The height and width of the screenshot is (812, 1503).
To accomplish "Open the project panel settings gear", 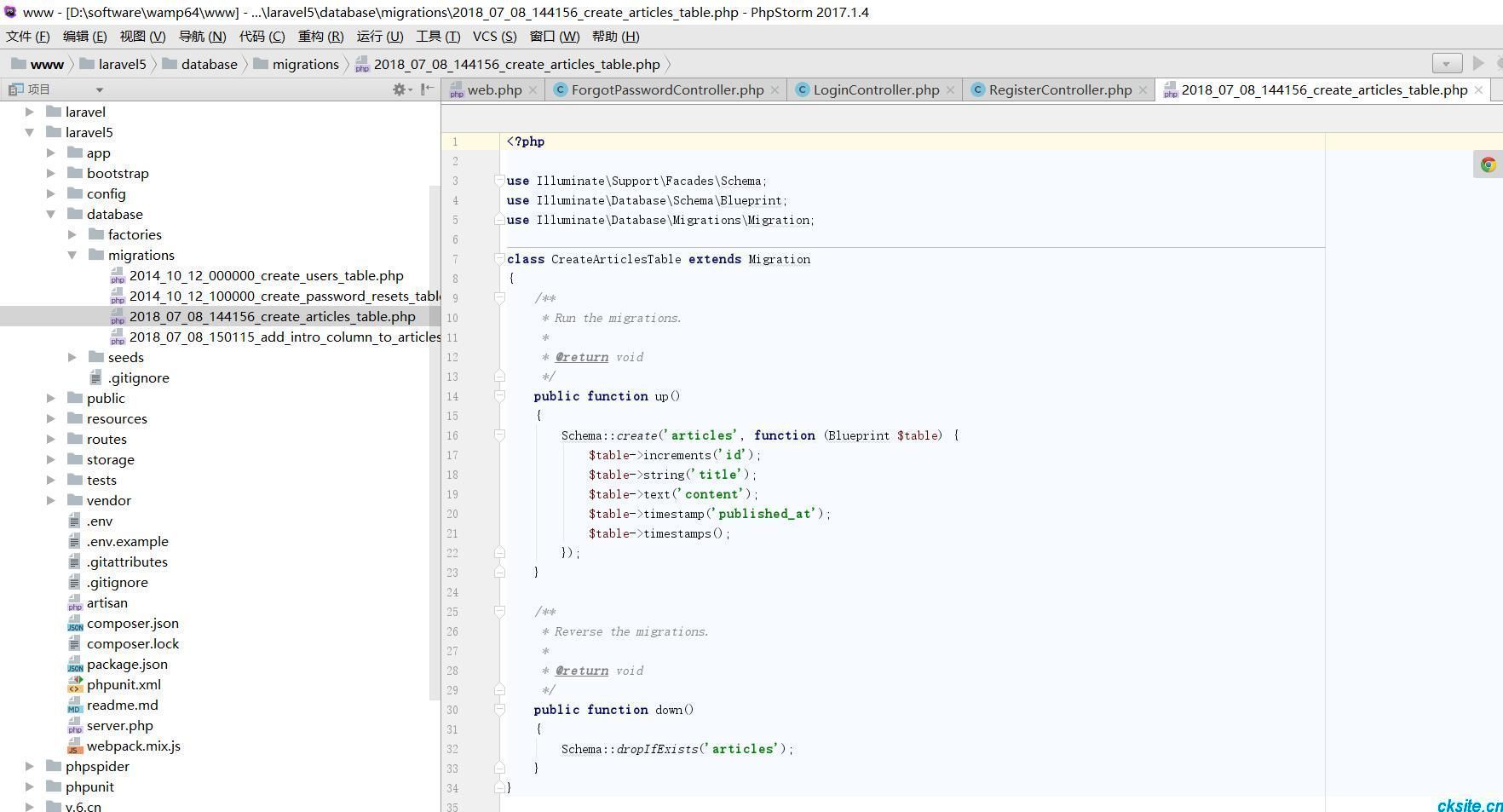I will 398,89.
